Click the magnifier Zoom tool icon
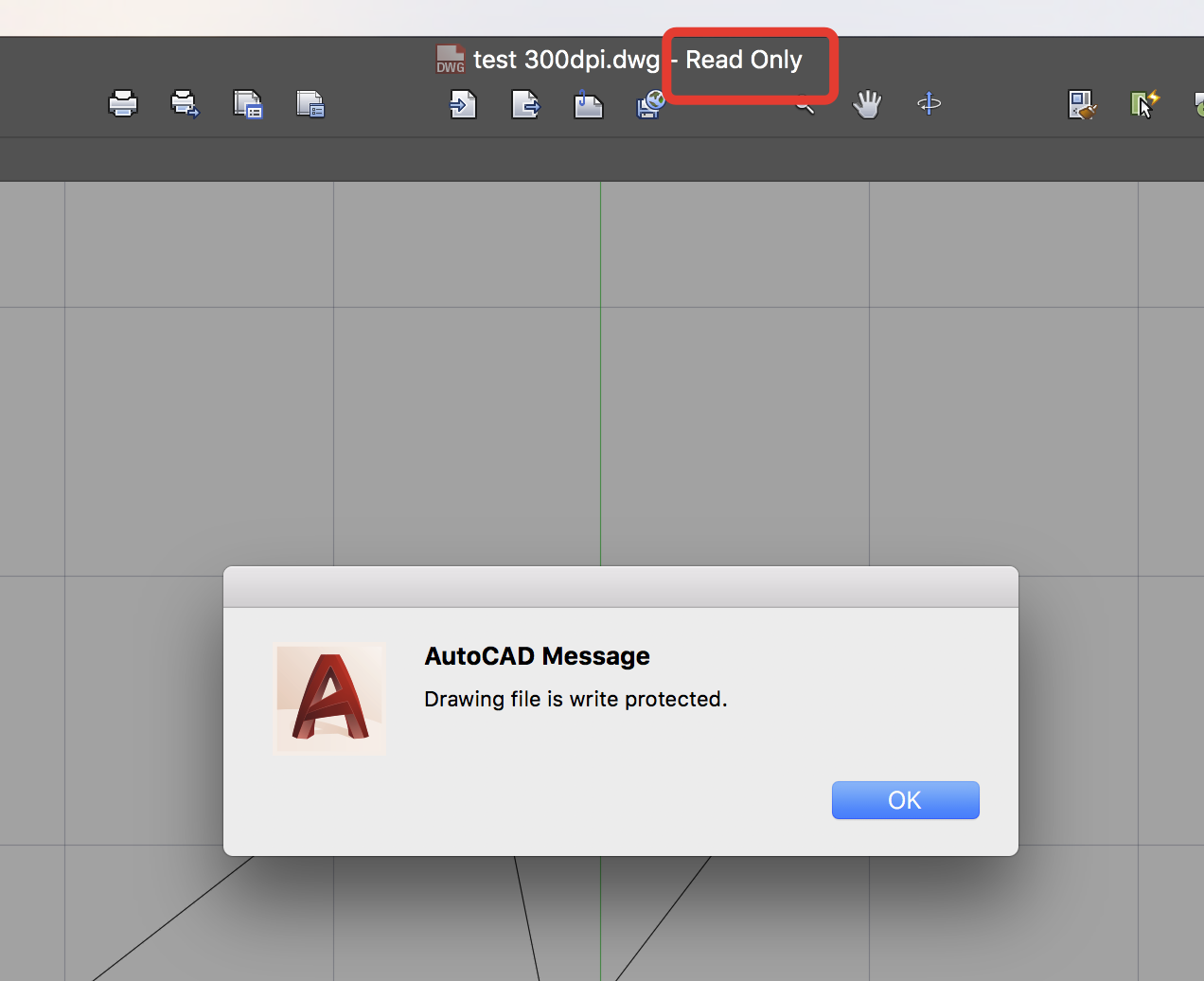Viewport: 1204px width, 981px height. pos(806,107)
